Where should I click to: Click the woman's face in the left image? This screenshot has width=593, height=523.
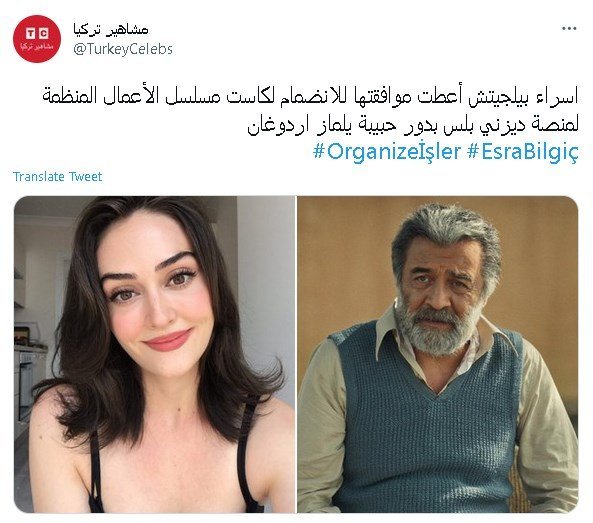(x=153, y=291)
